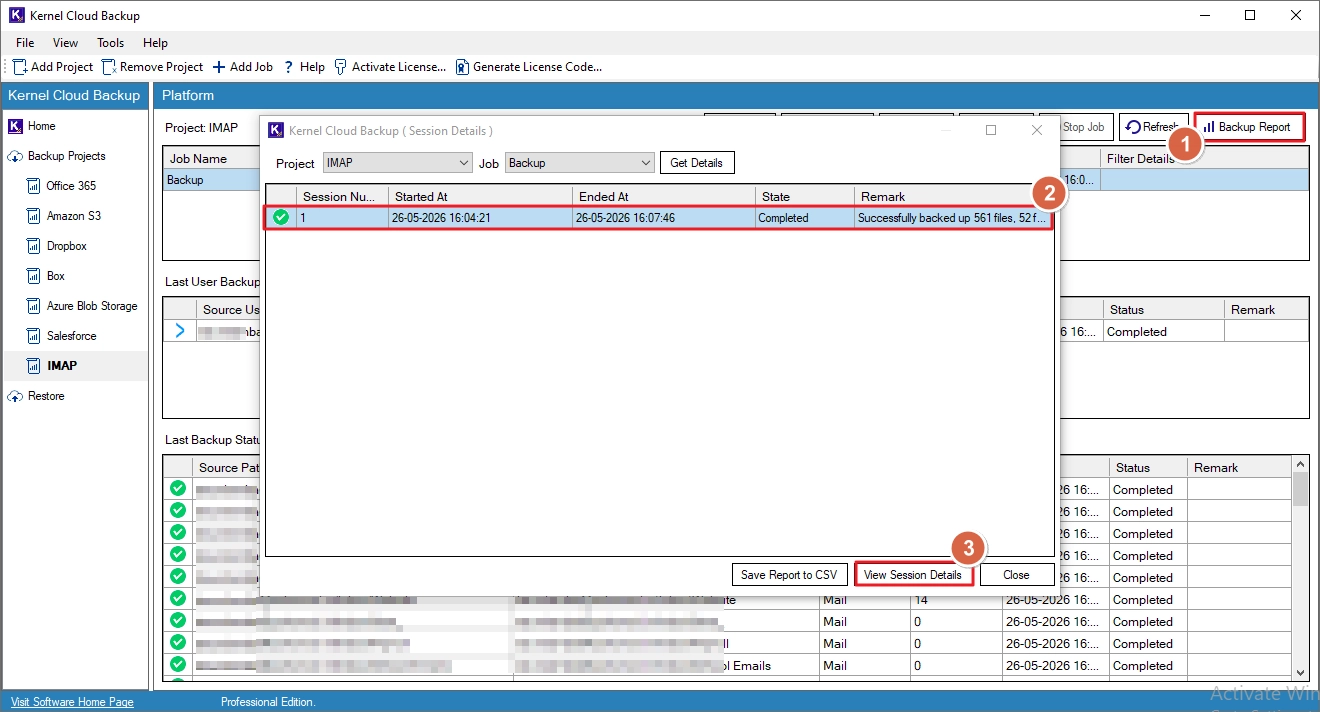Click scrollbar down arrow in Last Backup Status
This screenshot has height=712, width=1320.
[1300, 673]
